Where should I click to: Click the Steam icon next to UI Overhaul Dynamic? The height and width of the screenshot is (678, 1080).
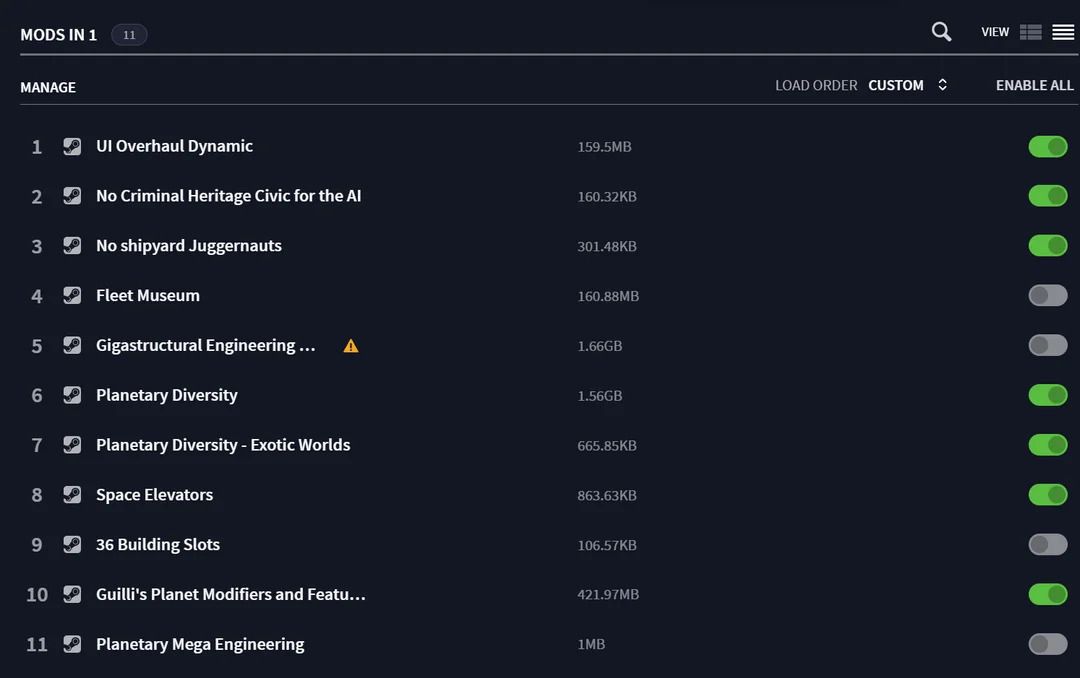(72, 146)
